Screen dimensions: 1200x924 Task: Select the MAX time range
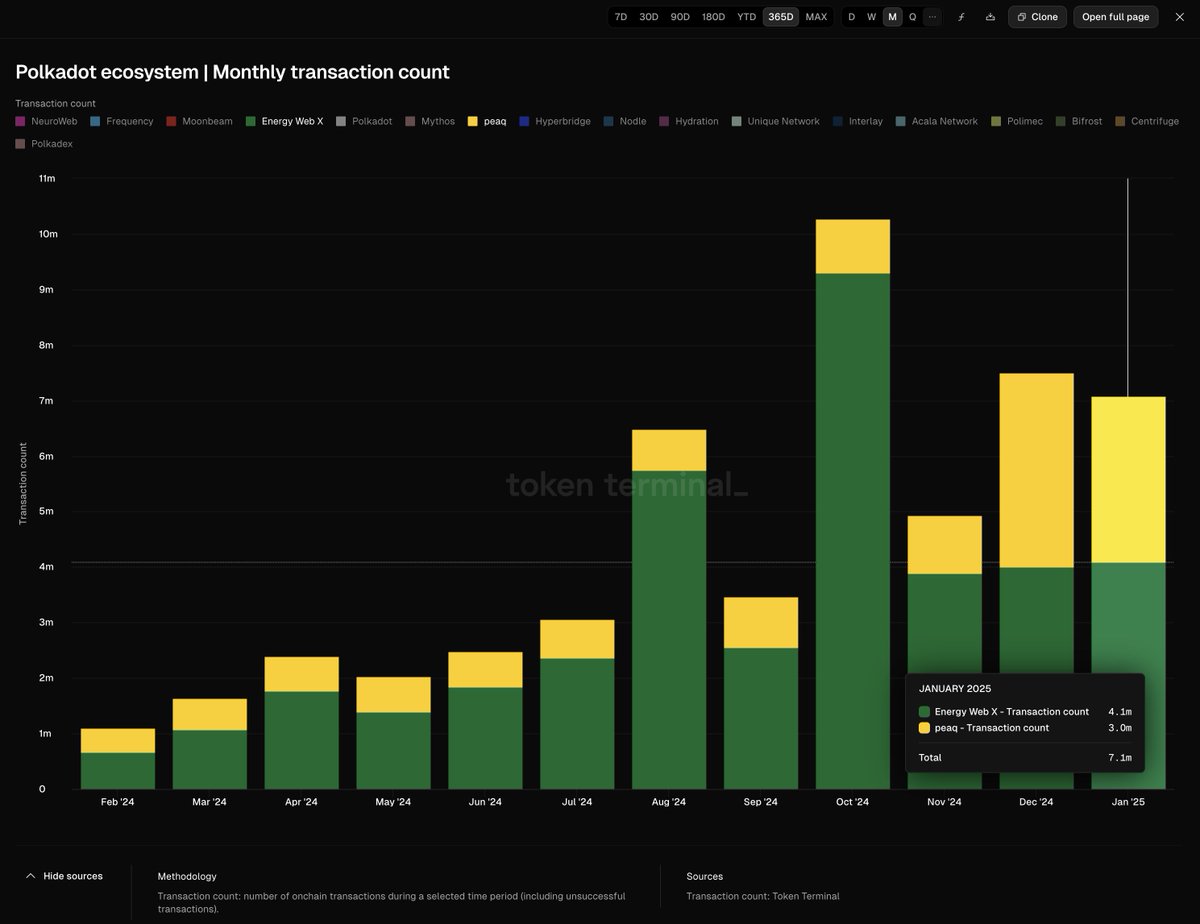[x=816, y=17]
